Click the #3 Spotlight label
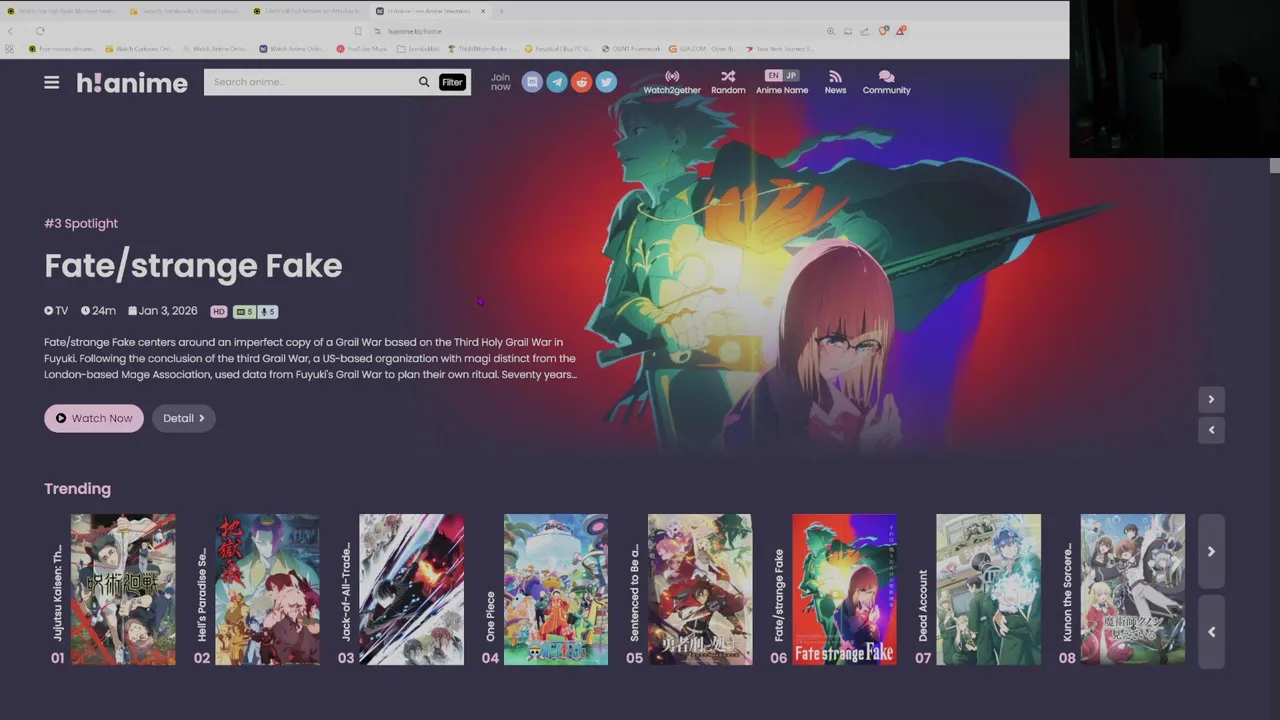Viewport: 1280px width, 720px height. (81, 223)
